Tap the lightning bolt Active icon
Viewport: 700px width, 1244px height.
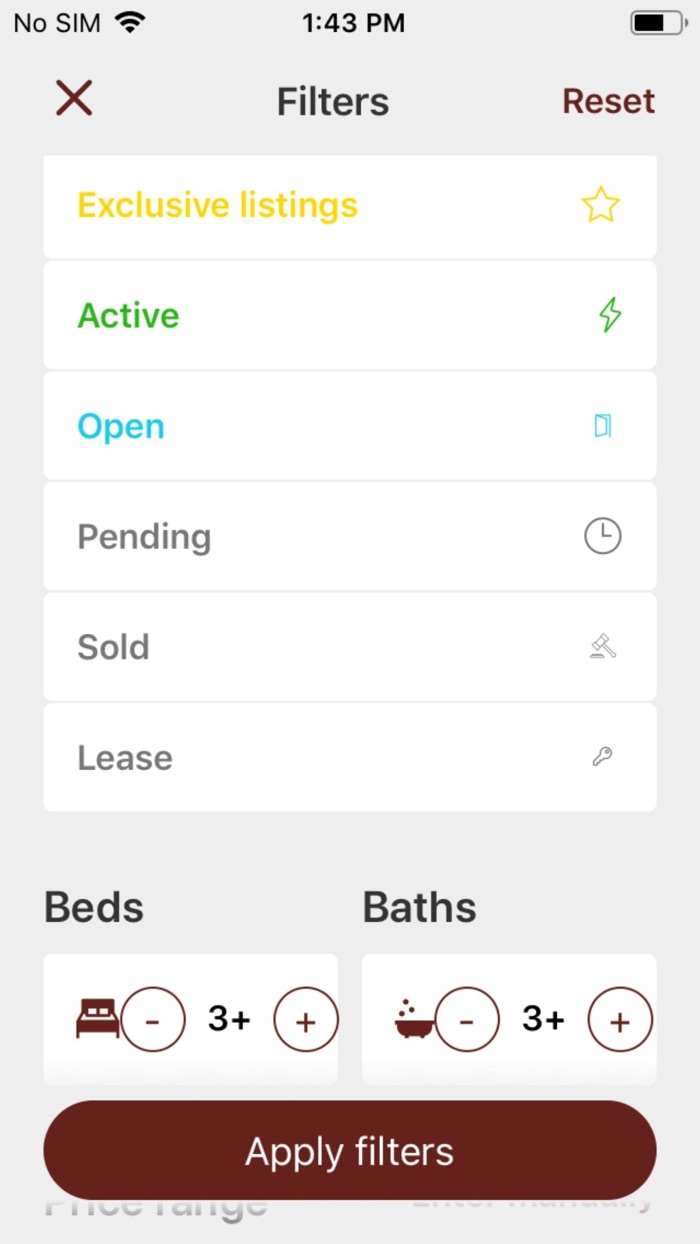pyautogui.click(x=609, y=316)
